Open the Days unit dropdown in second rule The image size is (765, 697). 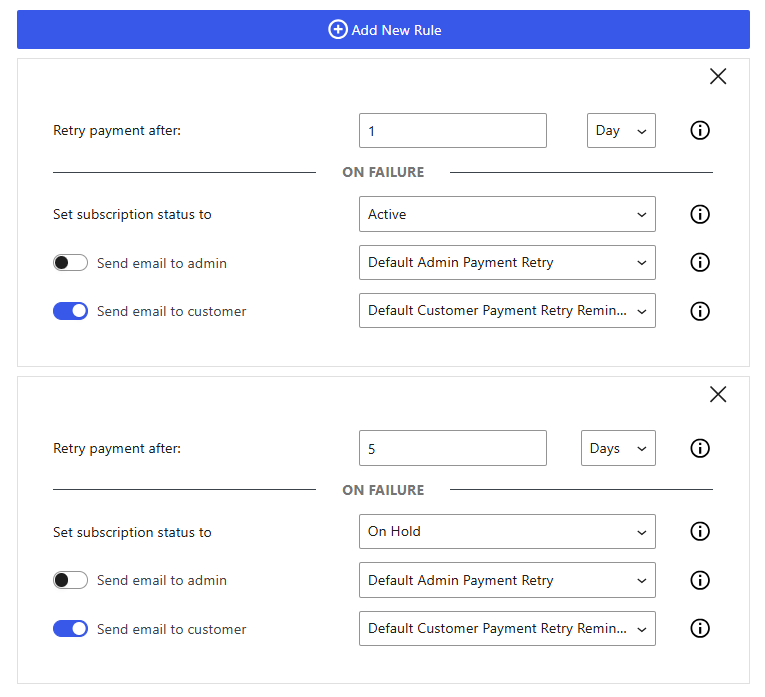tap(618, 449)
